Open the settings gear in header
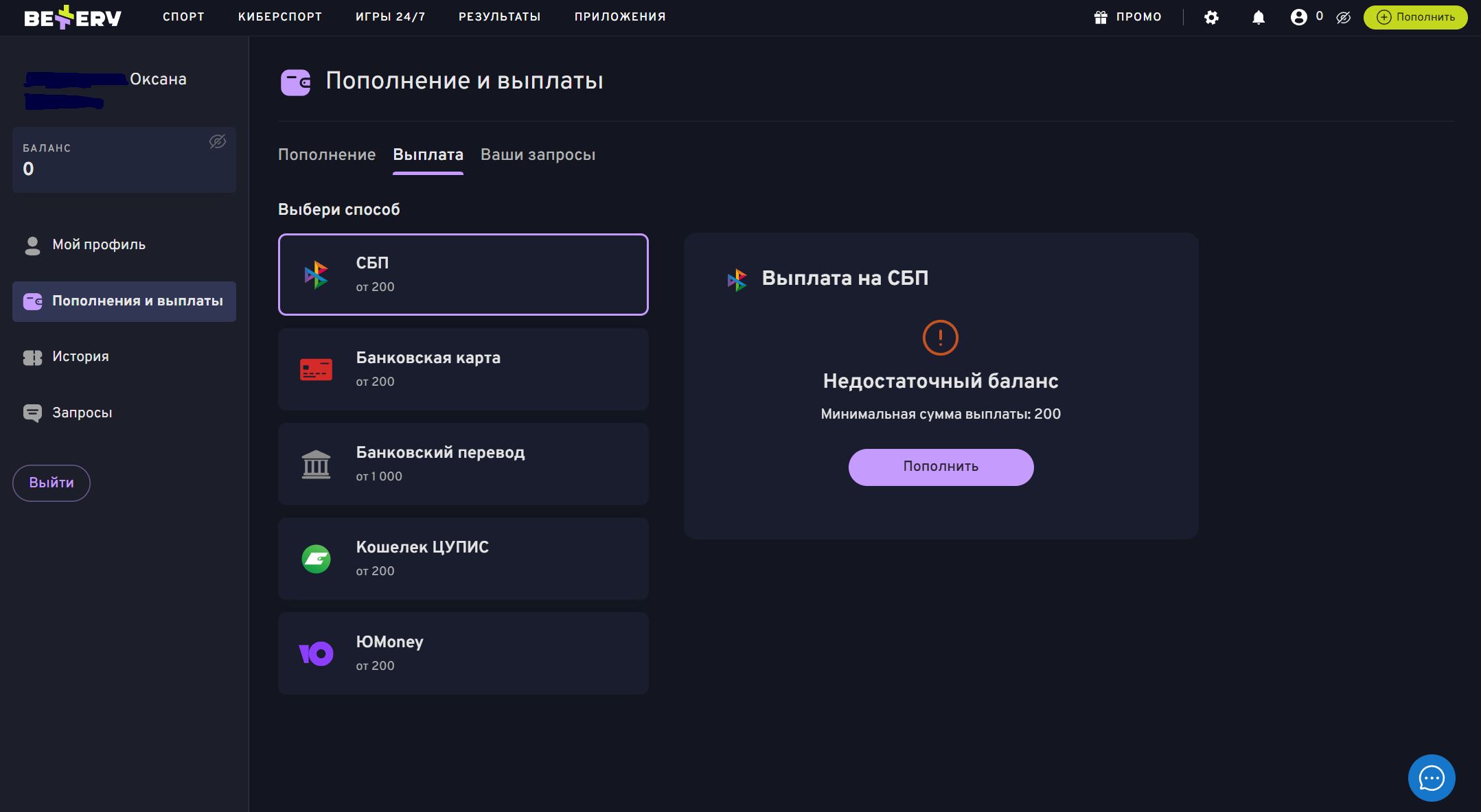Image resolution: width=1481 pixels, height=812 pixels. click(1211, 18)
